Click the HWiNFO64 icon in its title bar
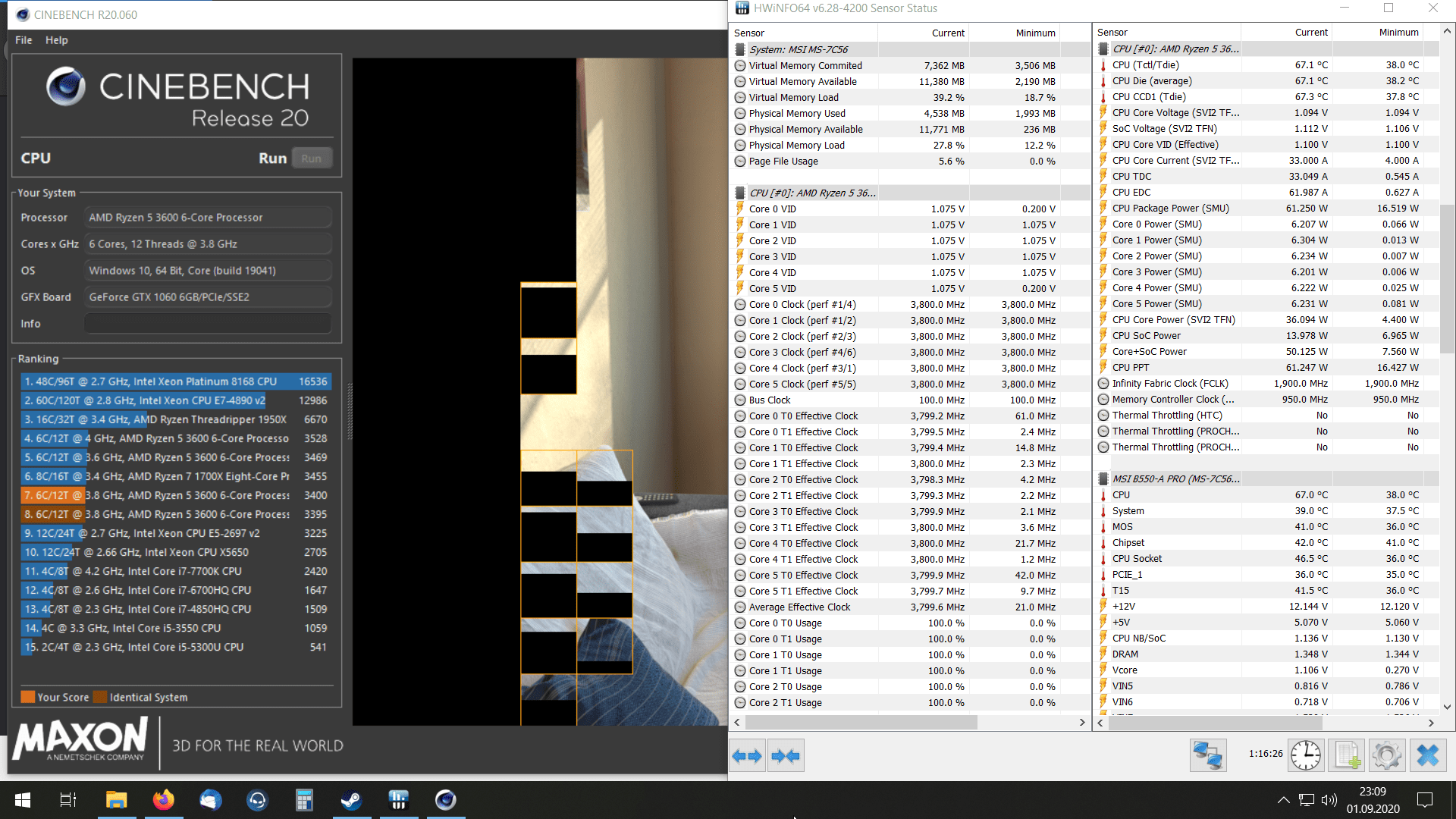1456x819 pixels. point(742,8)
